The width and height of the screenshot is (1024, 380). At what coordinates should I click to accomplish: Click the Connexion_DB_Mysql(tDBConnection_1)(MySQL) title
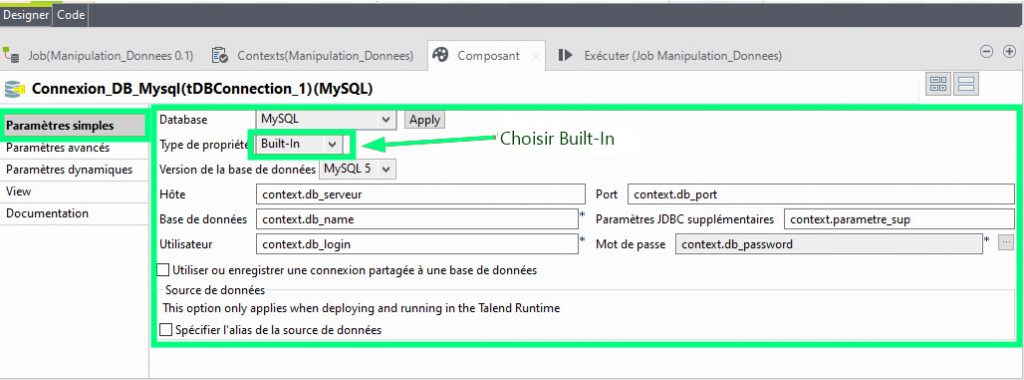coord(202,89)
